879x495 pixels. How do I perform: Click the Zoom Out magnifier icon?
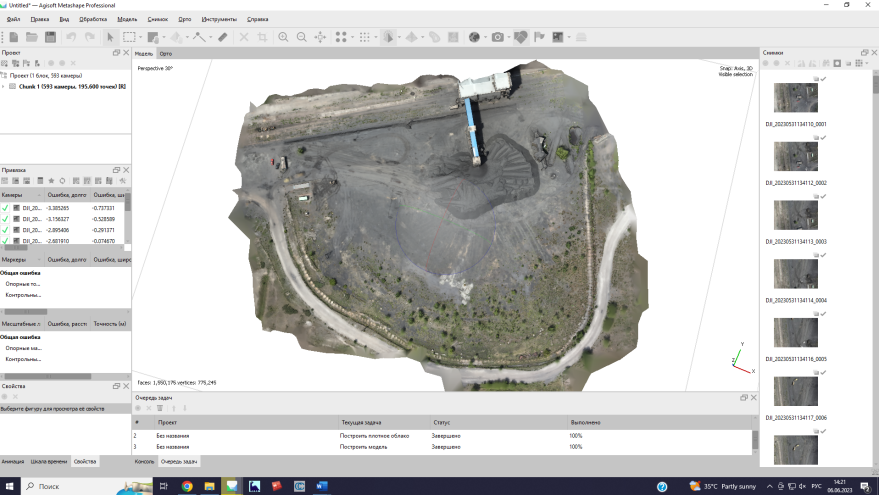pyautogui.click(x=301, y=37)
